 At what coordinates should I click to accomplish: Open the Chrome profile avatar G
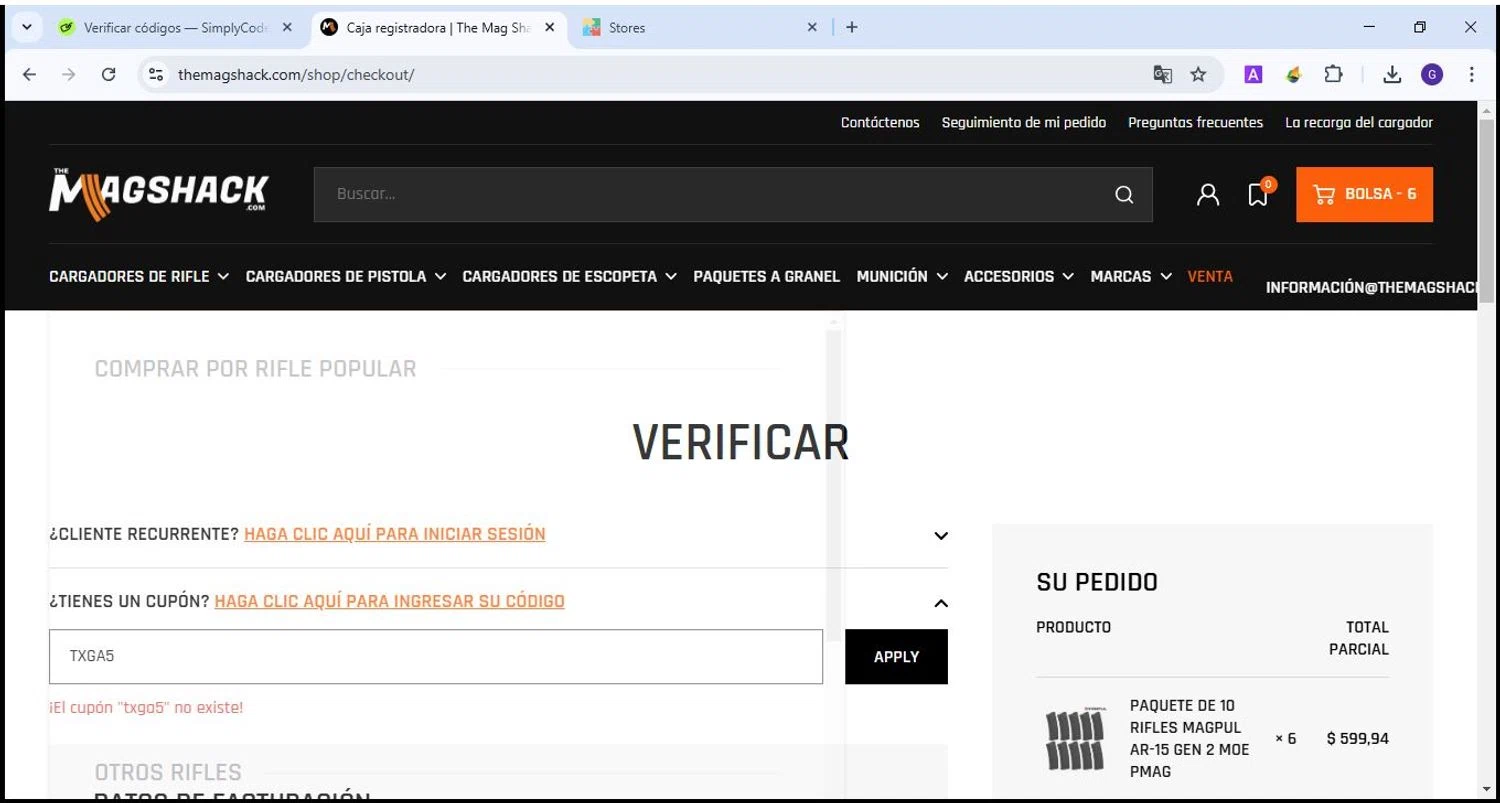pos(1432,74)
